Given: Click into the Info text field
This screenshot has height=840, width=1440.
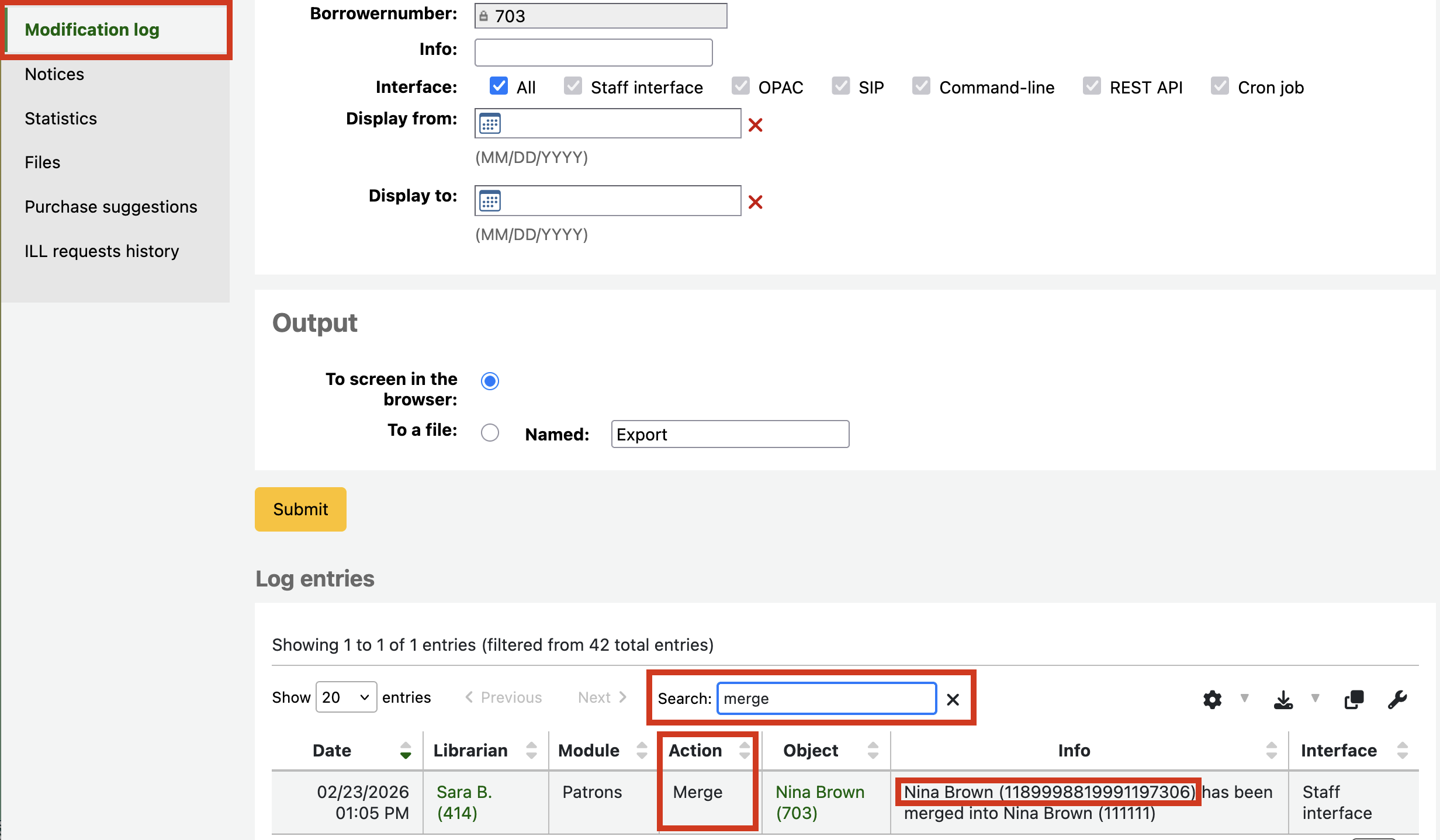Looking at the screenshot, I should pyautogui.click(x=593, y=53).
